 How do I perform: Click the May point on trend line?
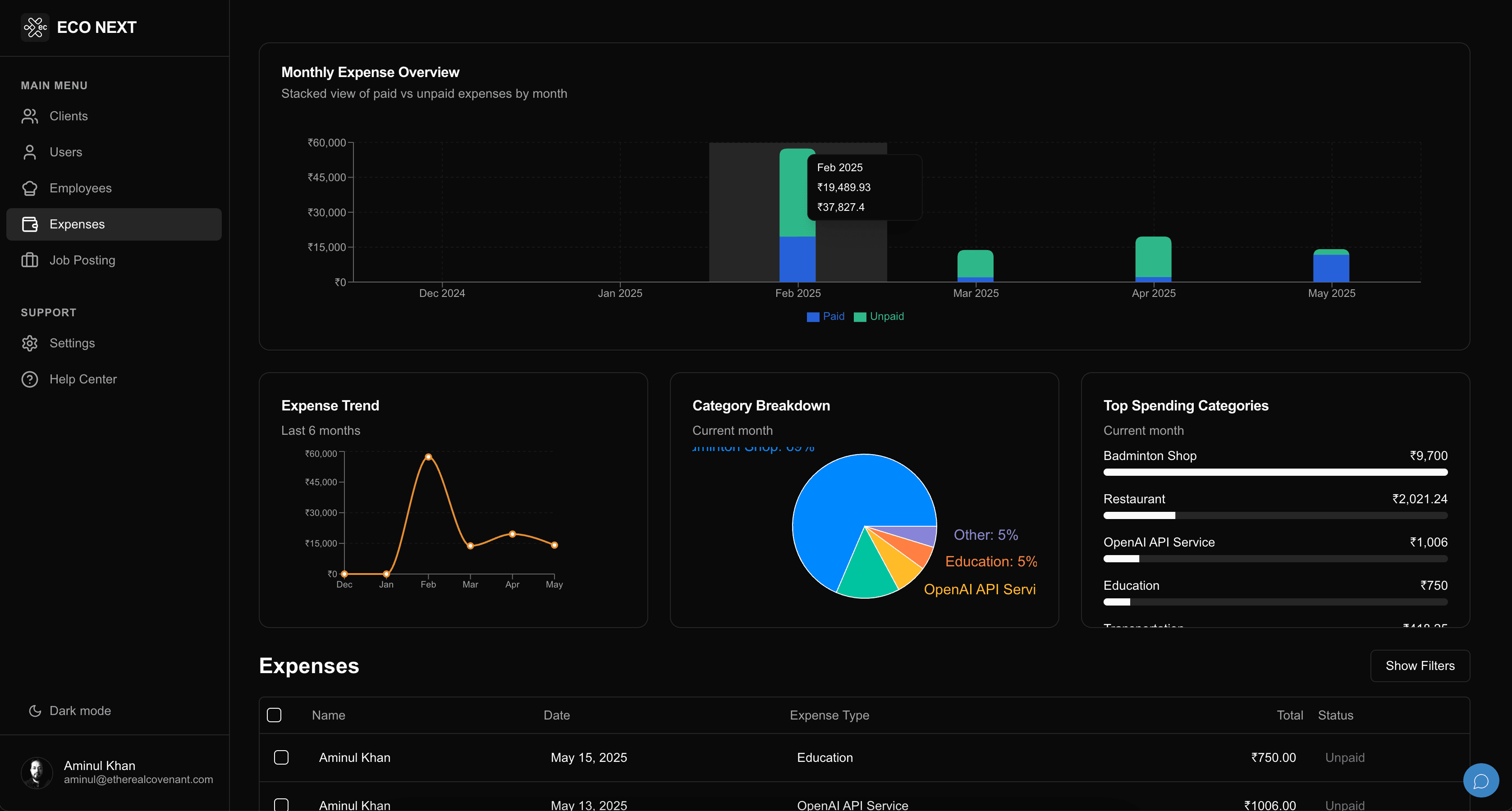pos(554,545)
